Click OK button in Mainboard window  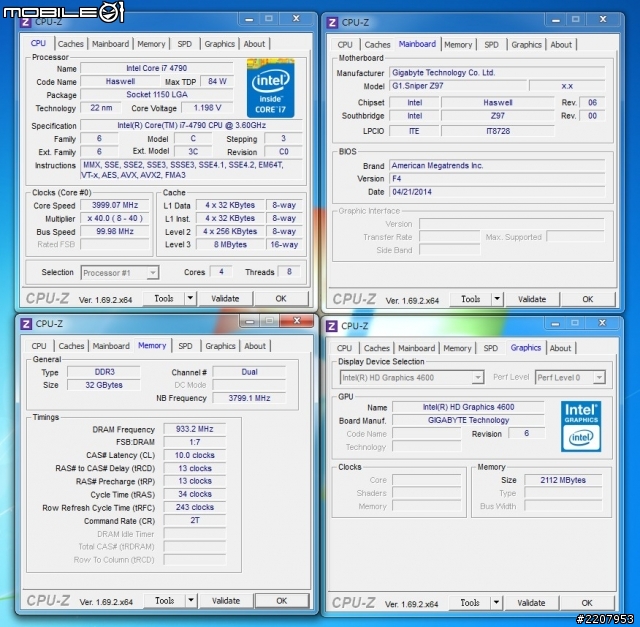click(588, 299)
